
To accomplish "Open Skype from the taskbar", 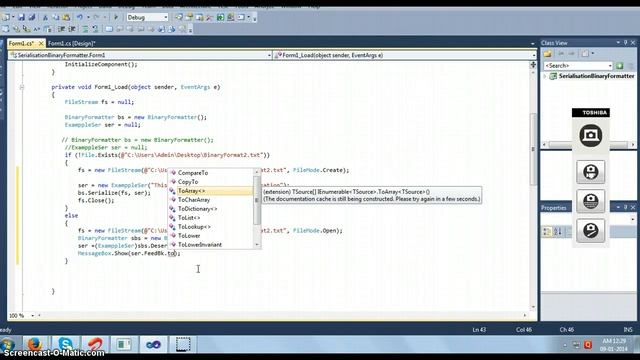I will (x=65, y=345).
